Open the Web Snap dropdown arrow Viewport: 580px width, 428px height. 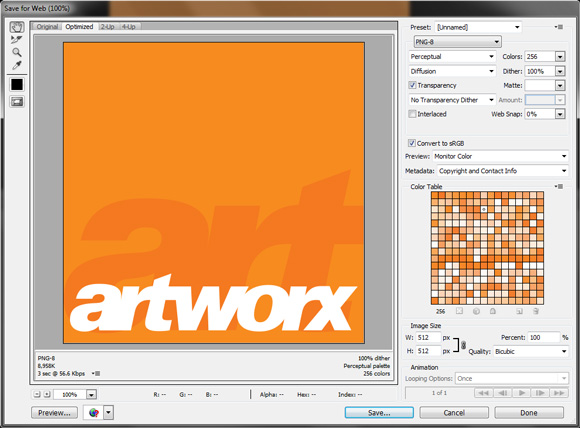(560, 114)
